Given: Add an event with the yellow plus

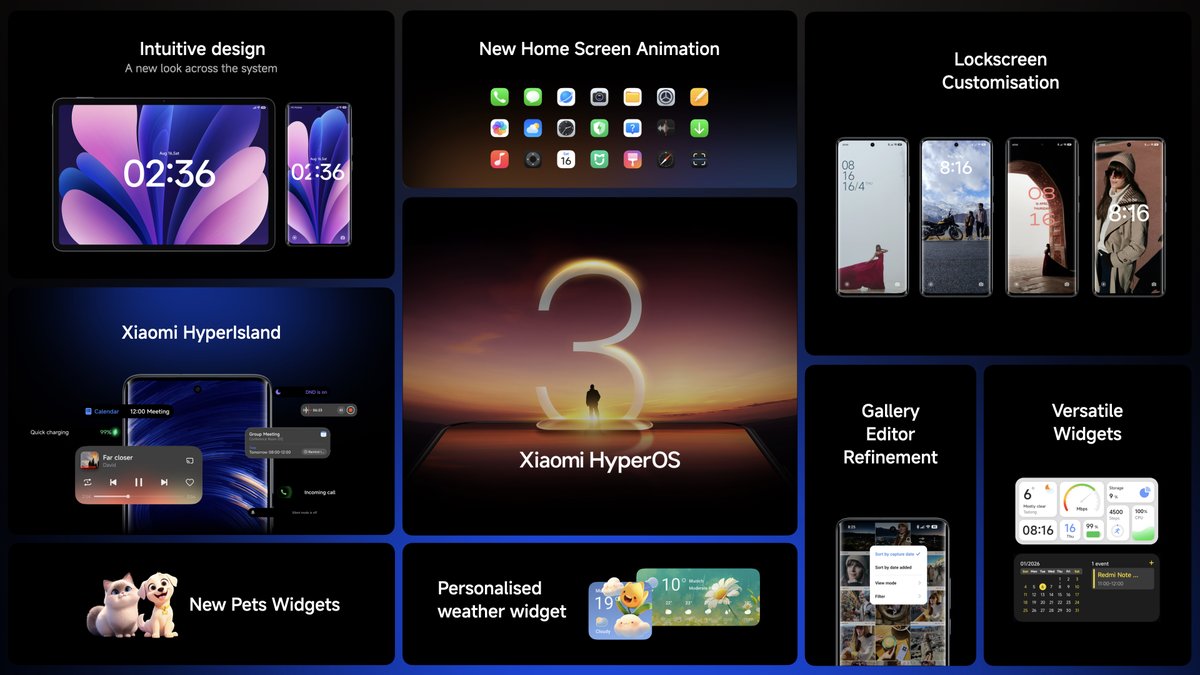Looking at the screenshot, I should pyautogui.click(x=1151, y=562).
